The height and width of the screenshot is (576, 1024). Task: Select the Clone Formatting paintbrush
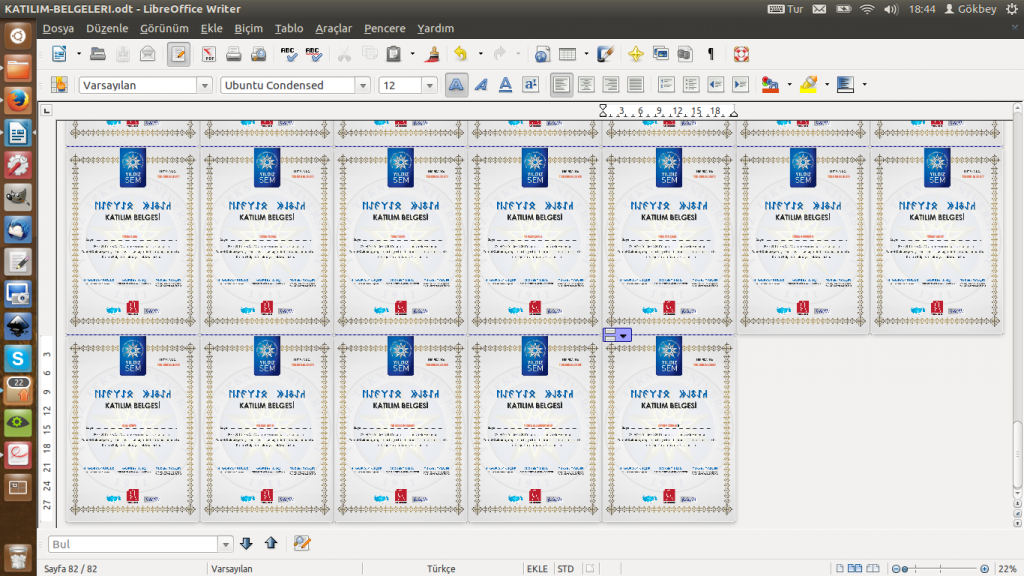(x=434, y=54)
